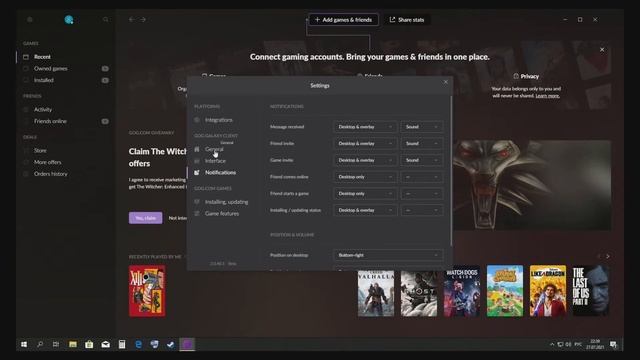Open Activity under Friends
The width and height of the screenshot is (640, 360).
click(43, 109)
